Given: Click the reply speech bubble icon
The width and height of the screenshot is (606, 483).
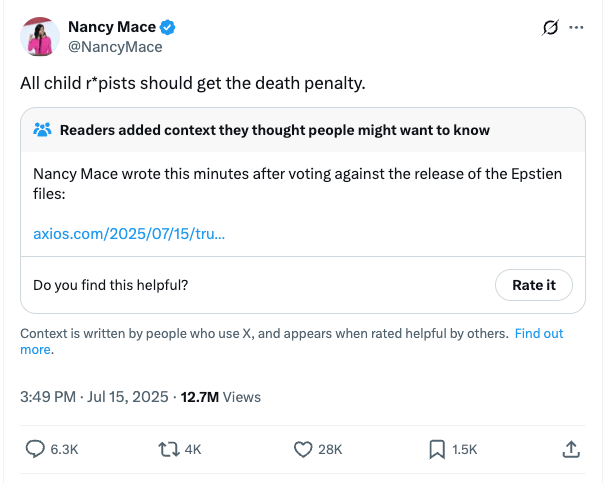Looking at the screenshot, I should [x=34, y=450].
